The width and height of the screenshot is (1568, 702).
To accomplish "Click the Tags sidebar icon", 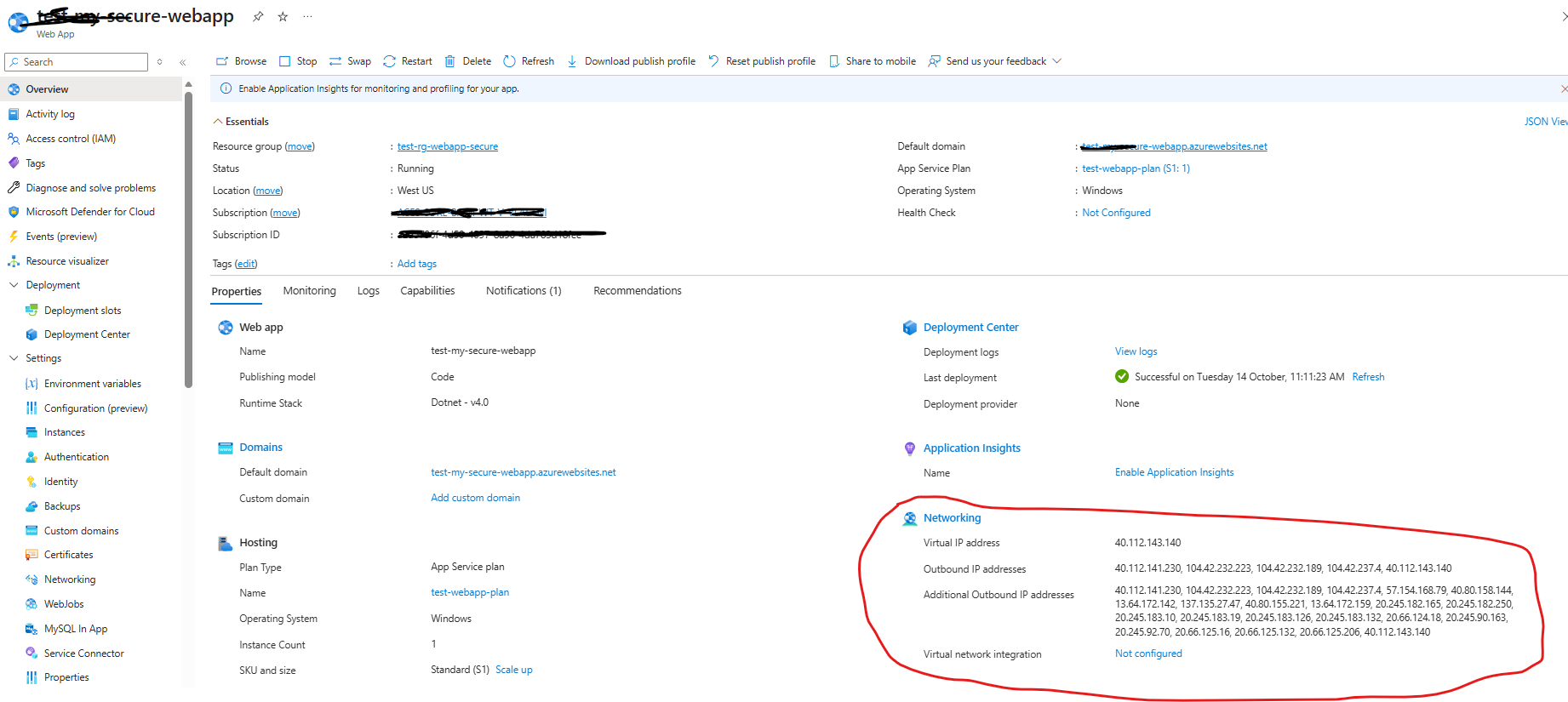I will 14,163.
